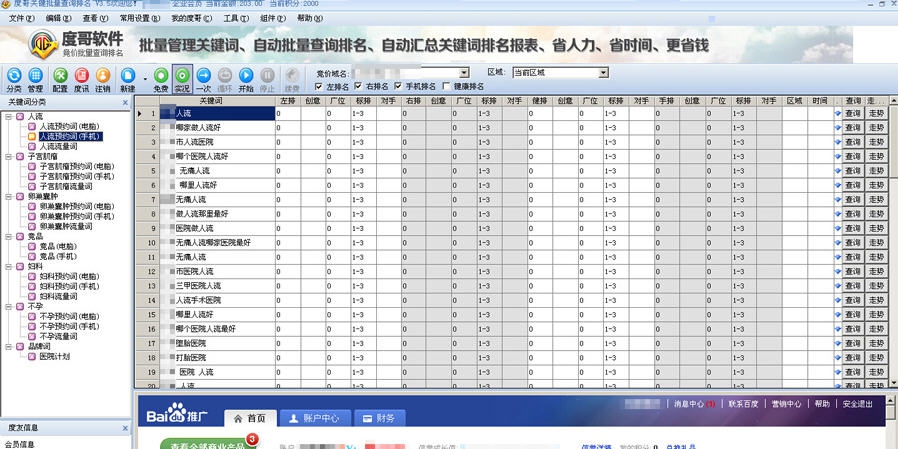Switch to the 账户中心 tab
898x449 pixels.
pos(315,418)
